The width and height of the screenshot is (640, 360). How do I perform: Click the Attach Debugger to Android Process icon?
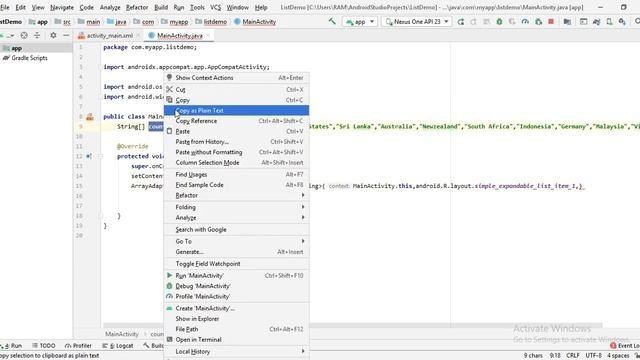tap(538, 22)
